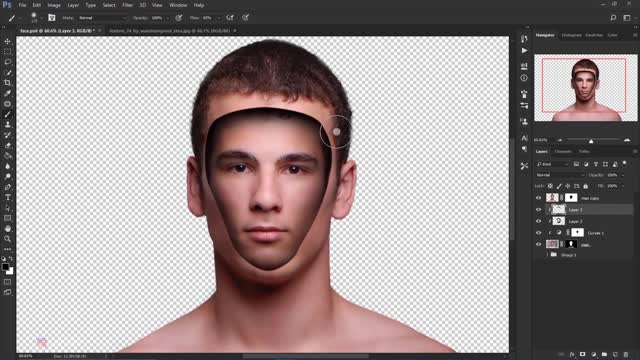This screenshot has width=640, height=360.
Task: Open the Actions panel play icon
Action: pos(524,51)
